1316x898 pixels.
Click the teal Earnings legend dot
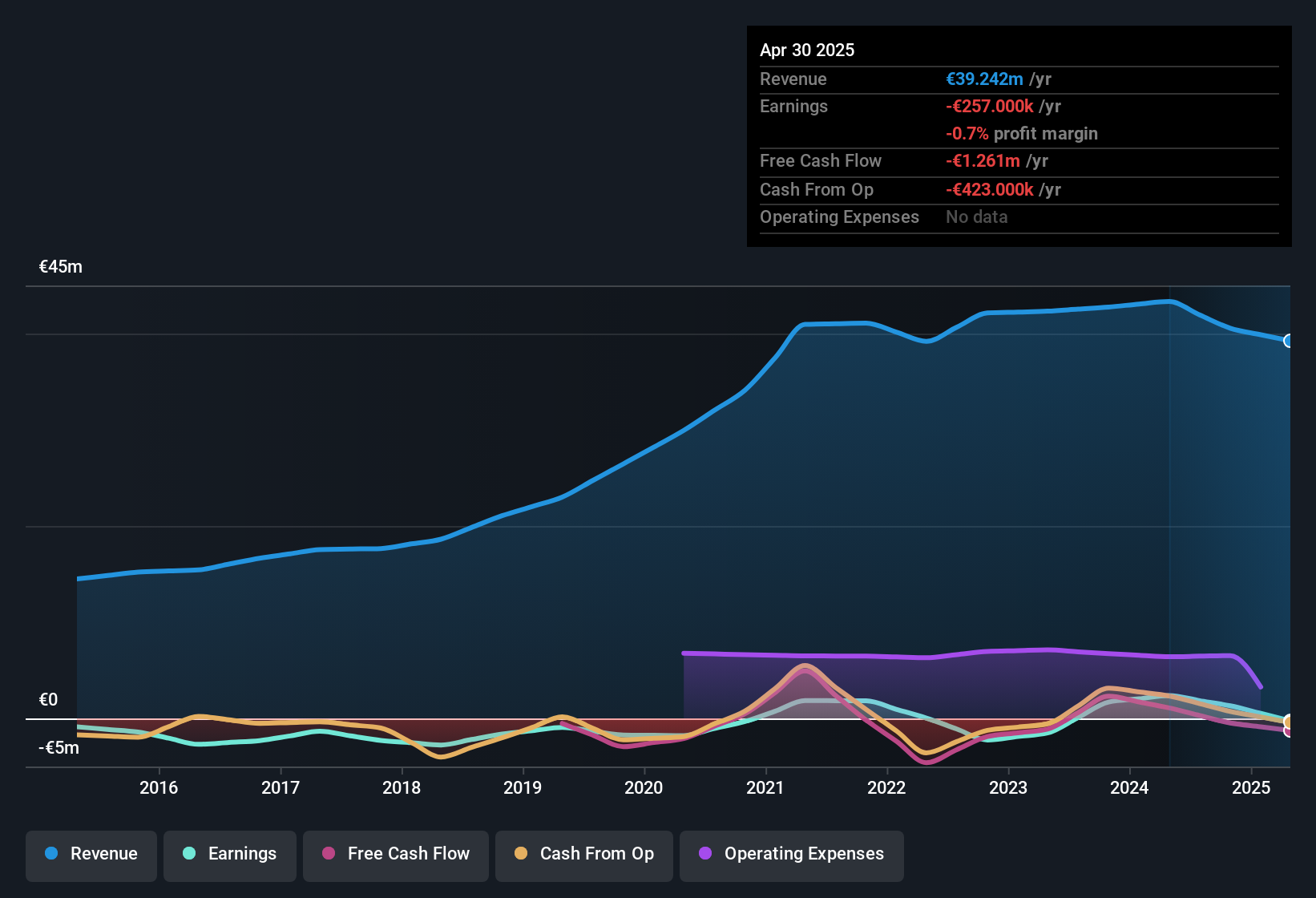189,854
